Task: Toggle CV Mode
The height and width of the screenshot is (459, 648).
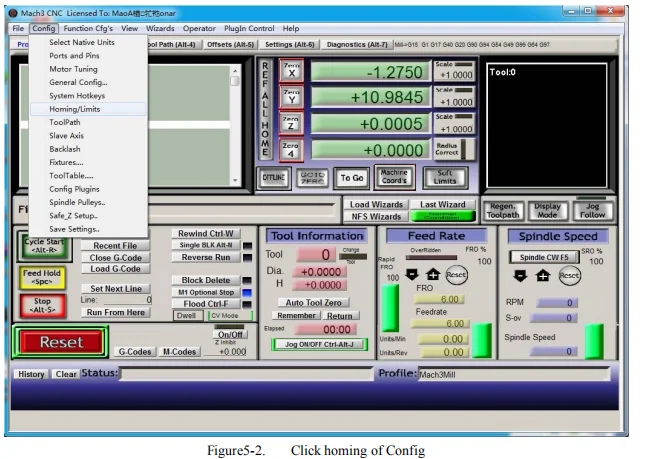Action: pos(230,316)
